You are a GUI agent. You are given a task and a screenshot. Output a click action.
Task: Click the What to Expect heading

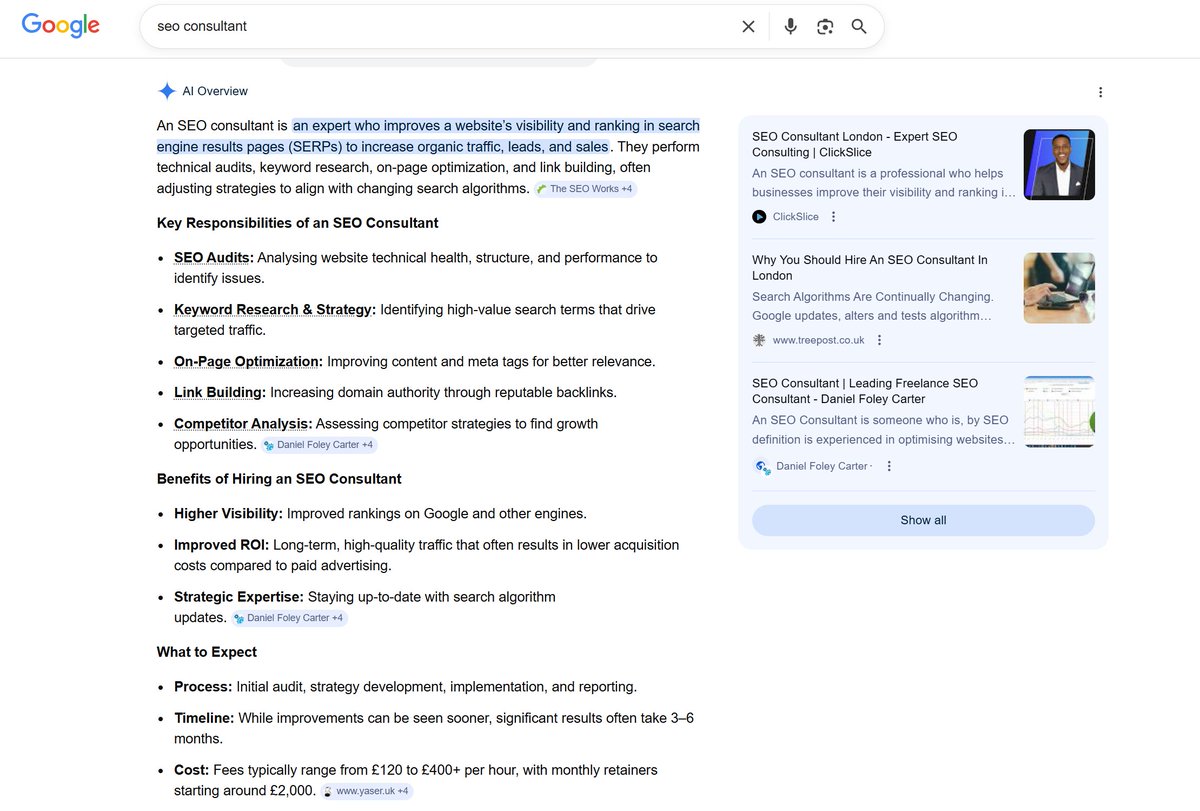click(207, 652)
